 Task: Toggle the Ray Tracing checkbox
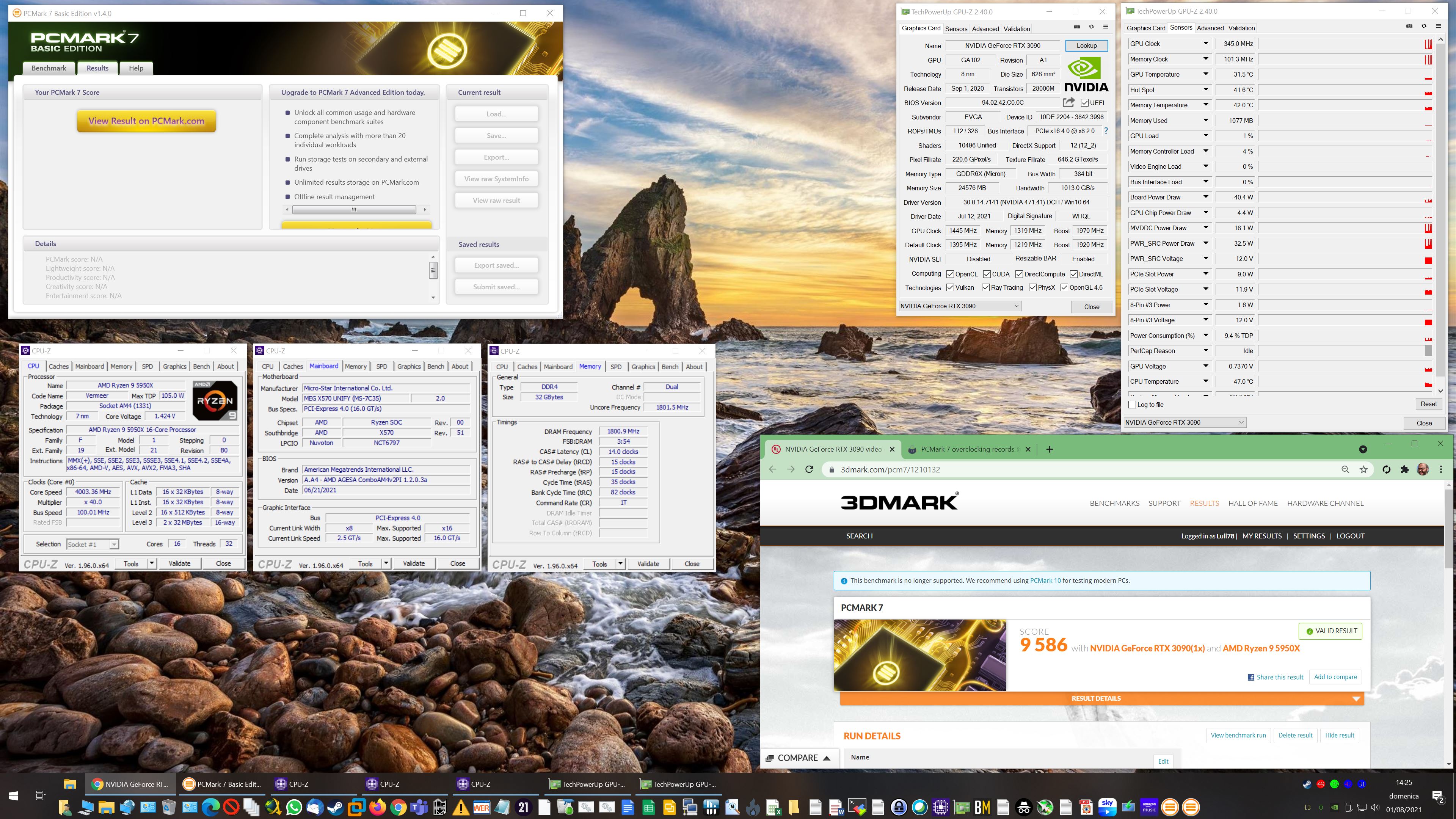(x=986, y=287)
